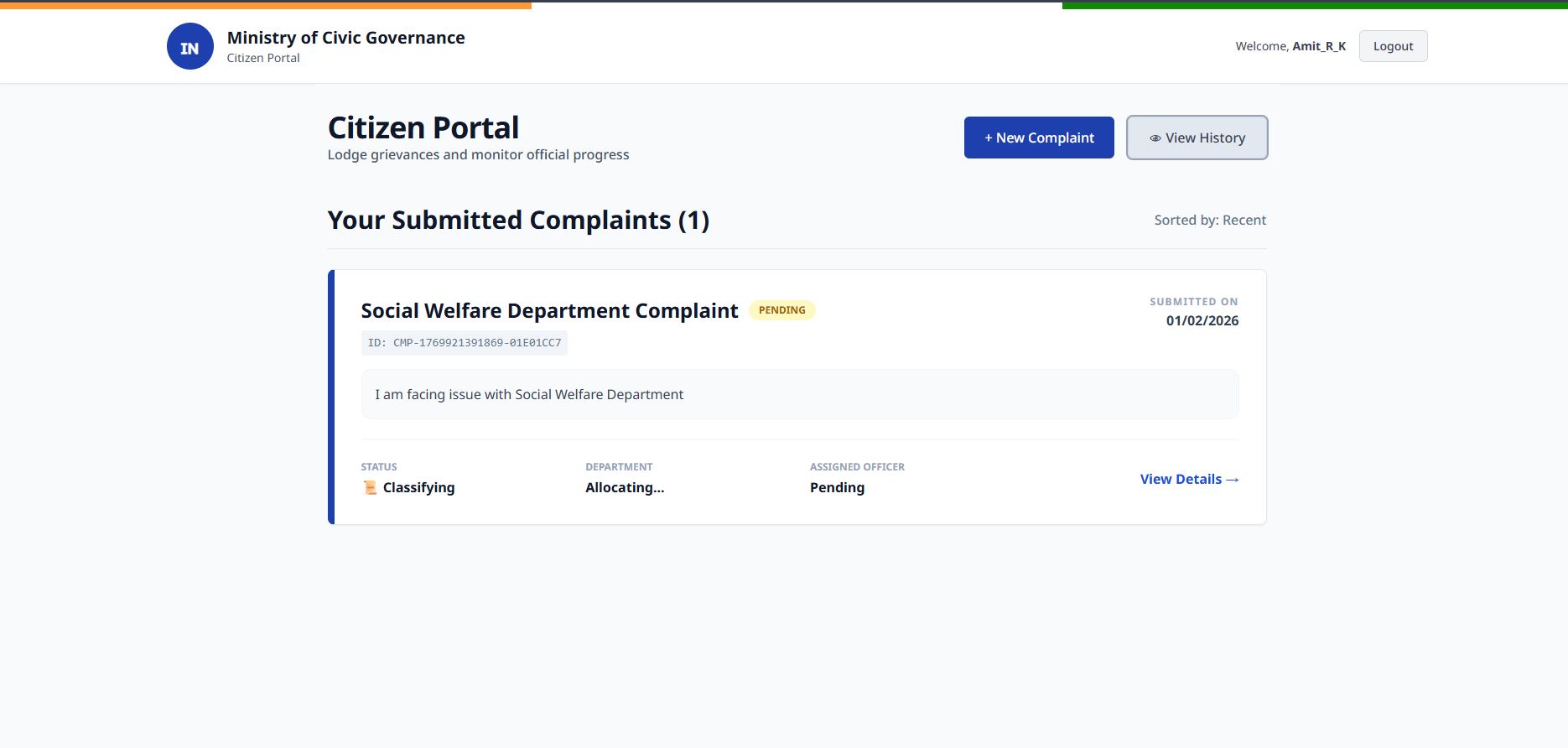Screen dimensions: 1568x748
Task: Click the submitted date 01/02/2026
Action: (1202, 320)
